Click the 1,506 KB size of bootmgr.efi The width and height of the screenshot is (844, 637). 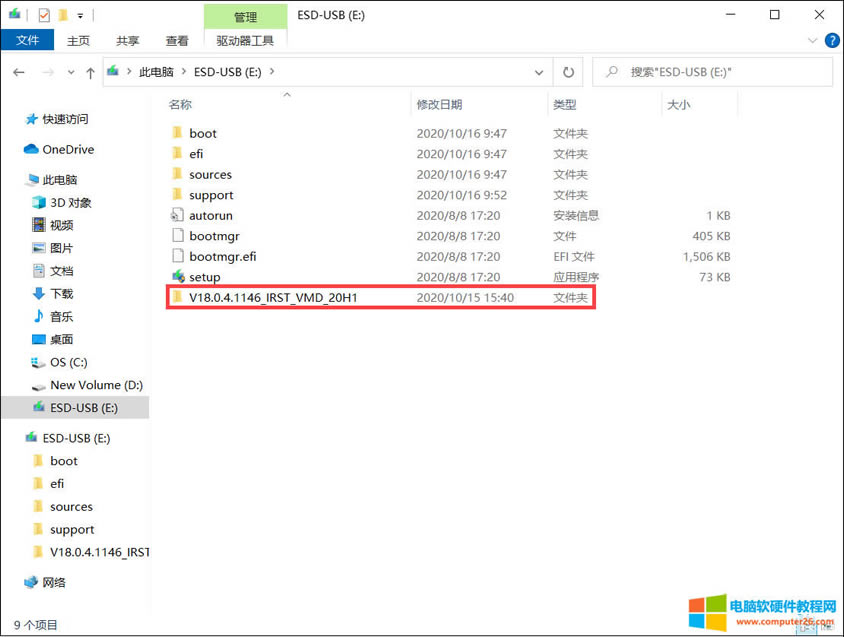point(706,256)
